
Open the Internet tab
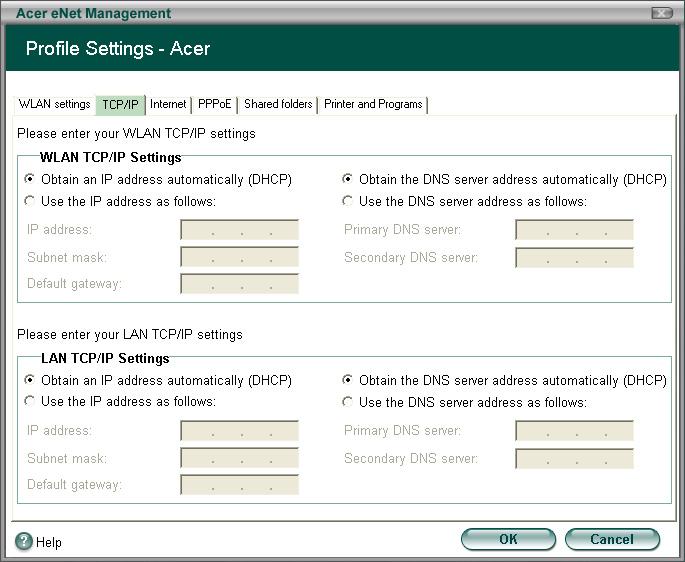[x=168, y=104]
